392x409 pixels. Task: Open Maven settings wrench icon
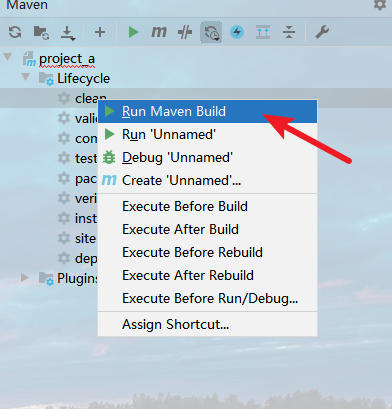pyautogui.click(x=322, y=32)
